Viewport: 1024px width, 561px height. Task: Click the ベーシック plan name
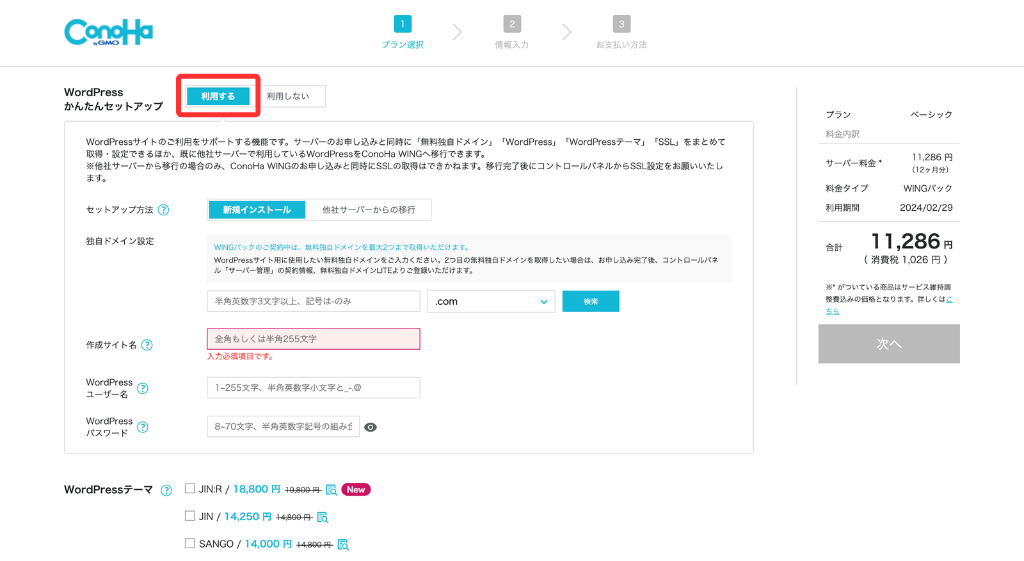pos(931,115)
